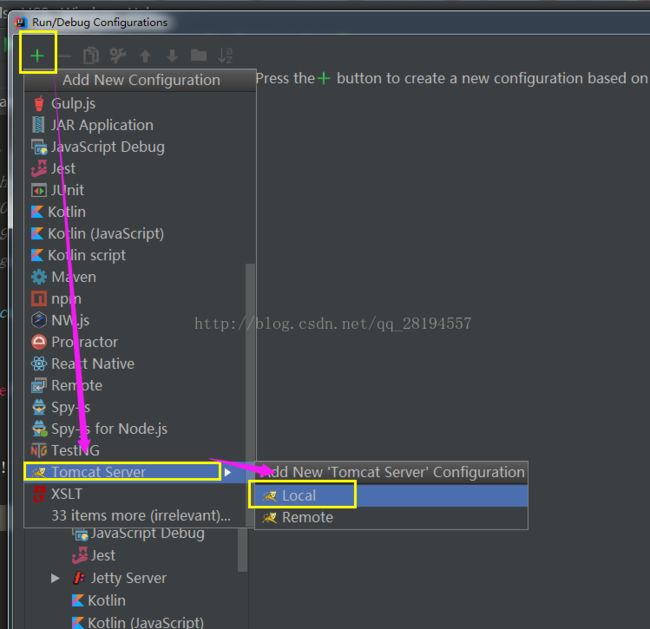This screenshot has height=629, width=650.
Task: Click the npm red square icon
Action: (39, 299)
